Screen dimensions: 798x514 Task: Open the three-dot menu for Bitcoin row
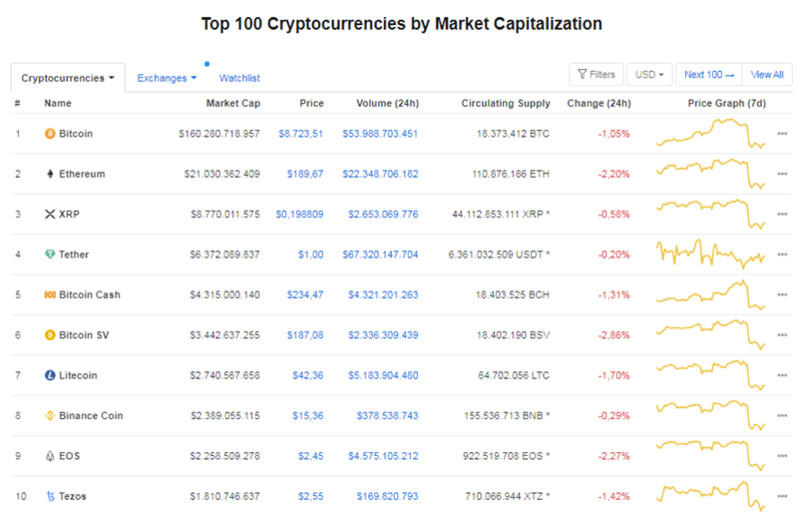click(782, 133)
